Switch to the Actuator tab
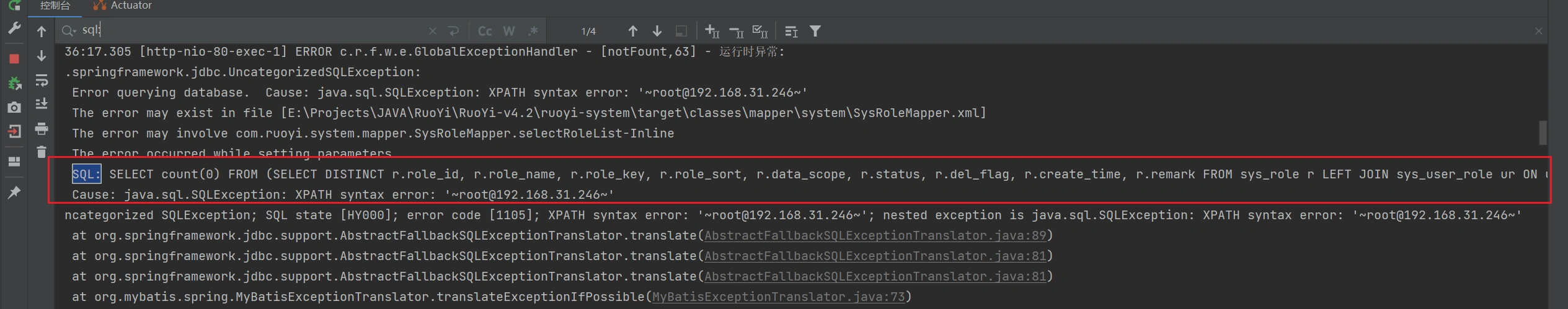Screen dimensions: 1568x309 click(123, 6)
